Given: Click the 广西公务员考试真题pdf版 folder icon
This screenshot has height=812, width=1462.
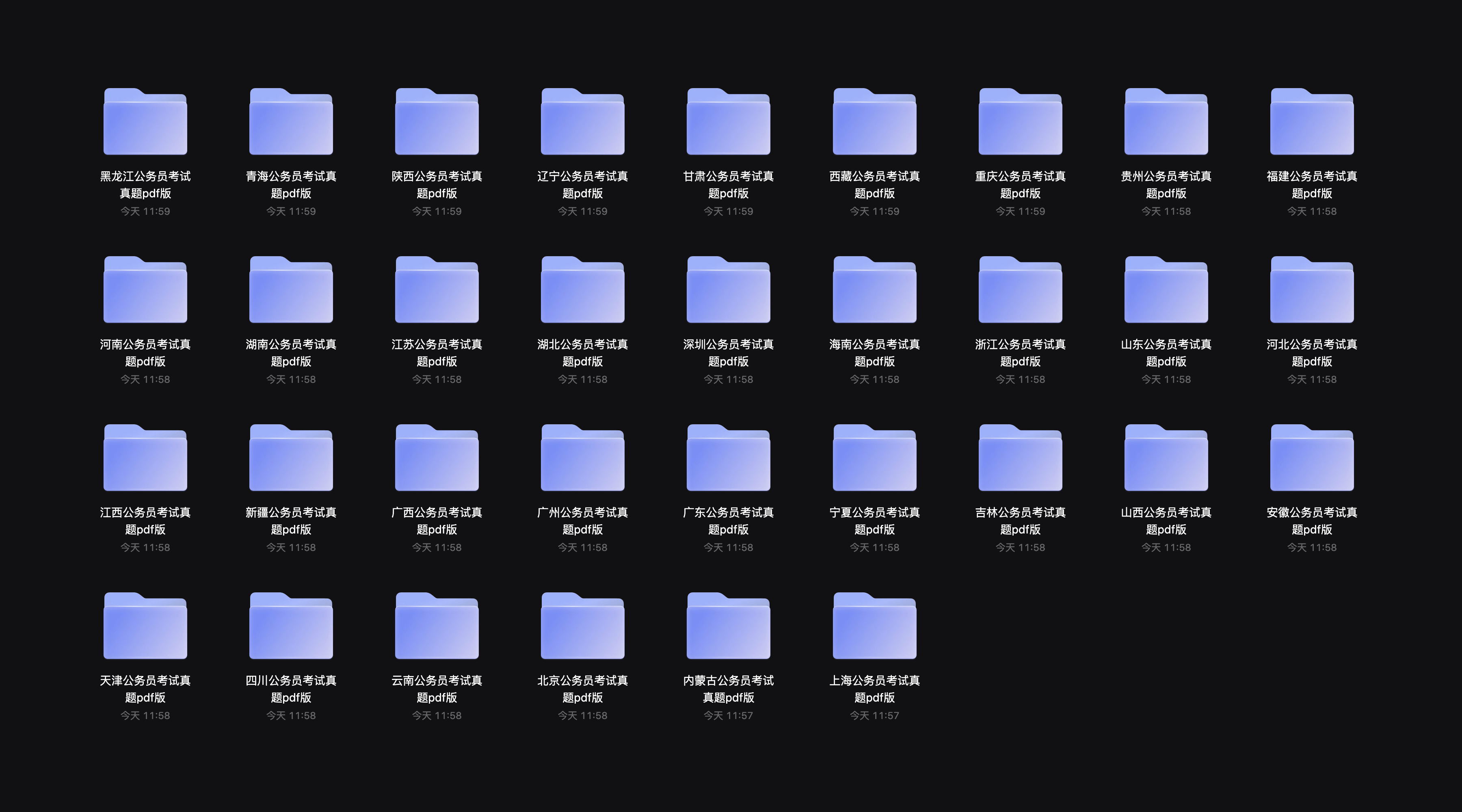Looking at the screenshot, I should pos(437,457).
